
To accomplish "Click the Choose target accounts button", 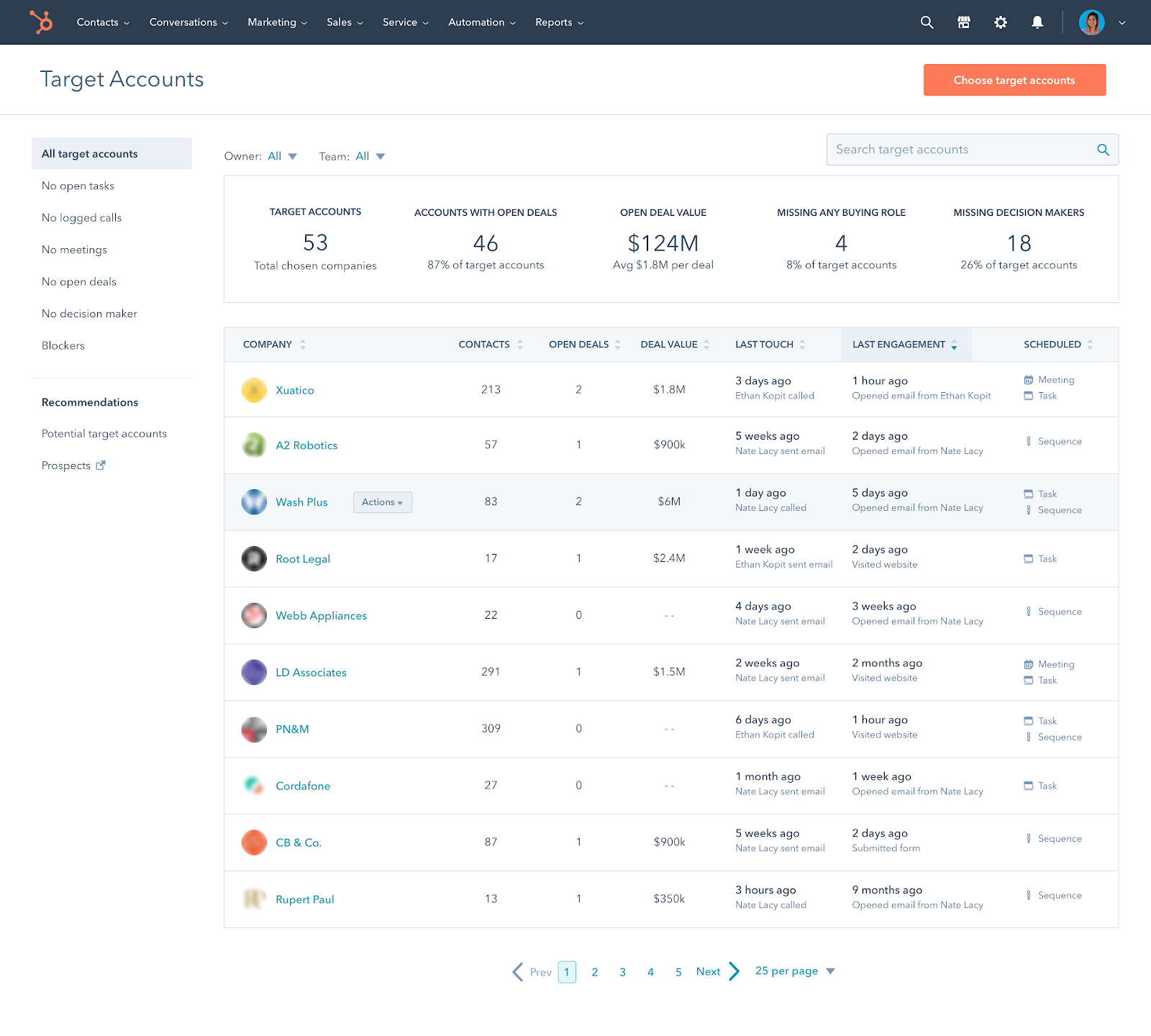I will pyautogui.click(x=1014, y=80).
